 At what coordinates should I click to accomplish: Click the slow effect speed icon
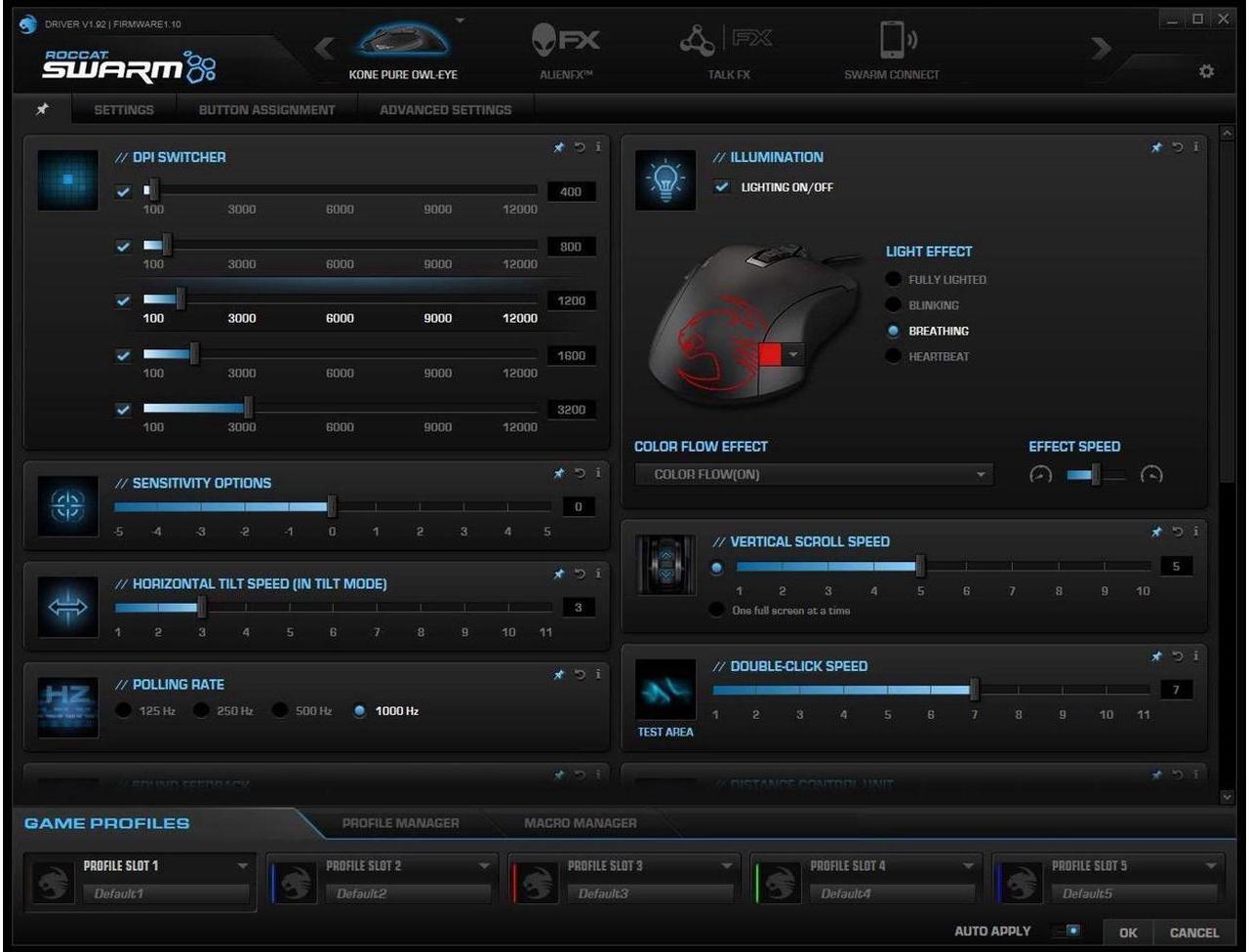(1041, 475)
